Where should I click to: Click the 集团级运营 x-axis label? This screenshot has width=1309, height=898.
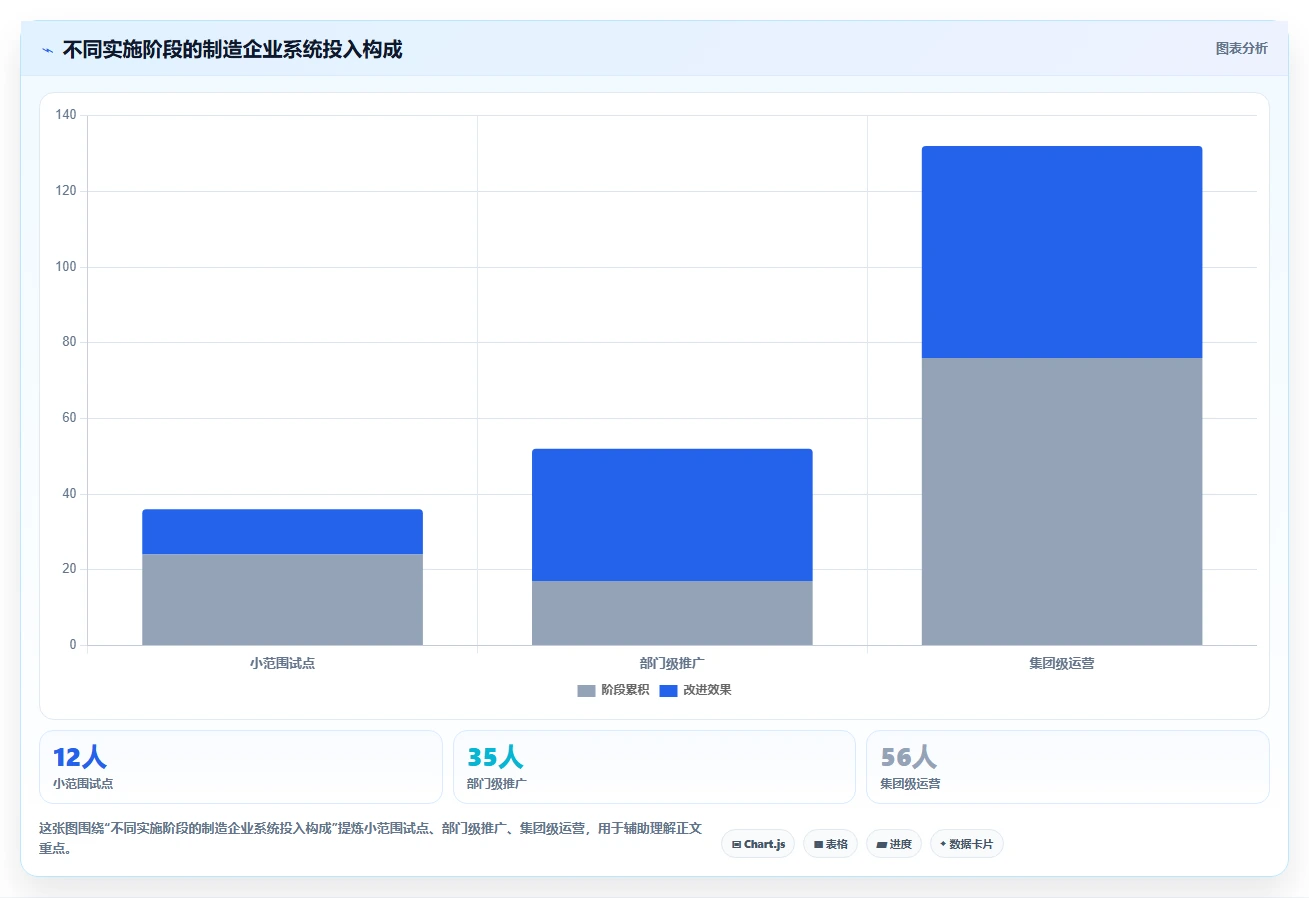[1062, 663]
